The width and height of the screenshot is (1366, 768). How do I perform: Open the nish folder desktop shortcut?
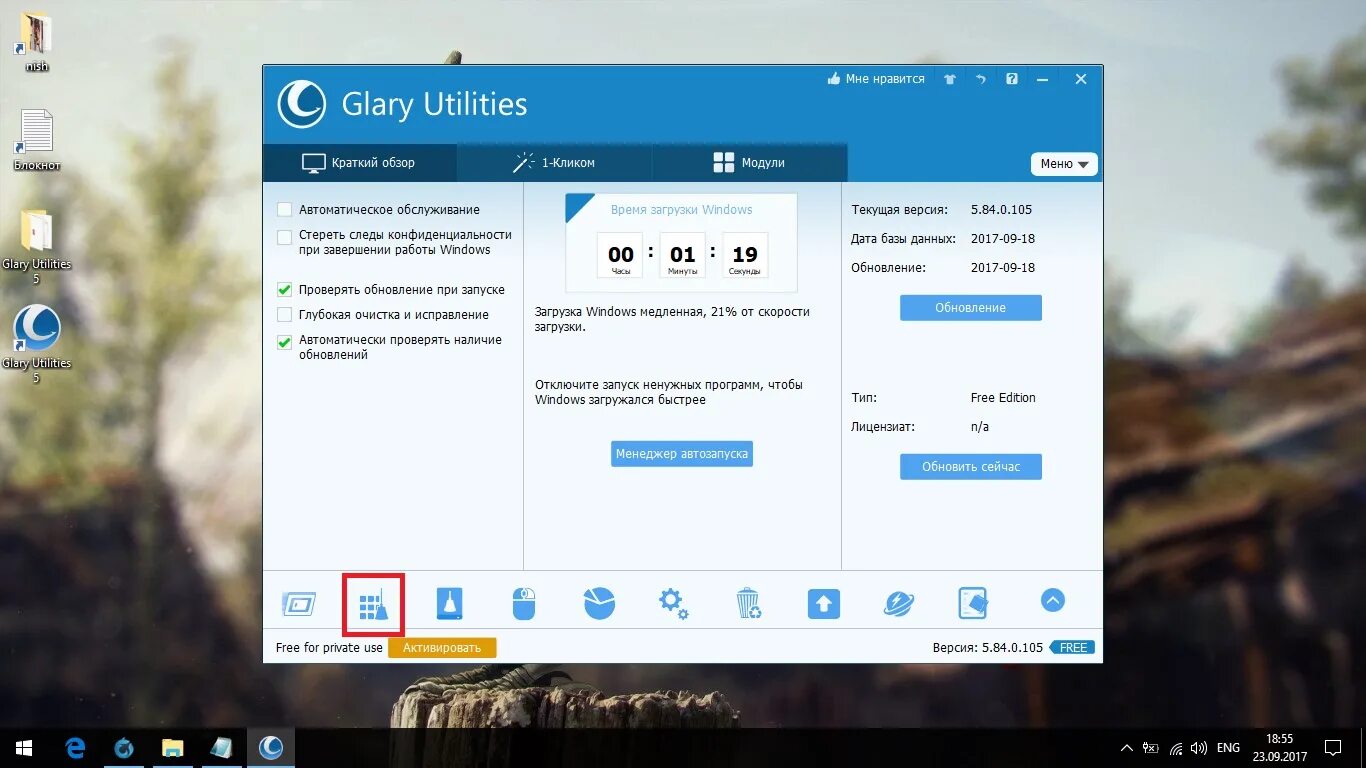(37, 44)
